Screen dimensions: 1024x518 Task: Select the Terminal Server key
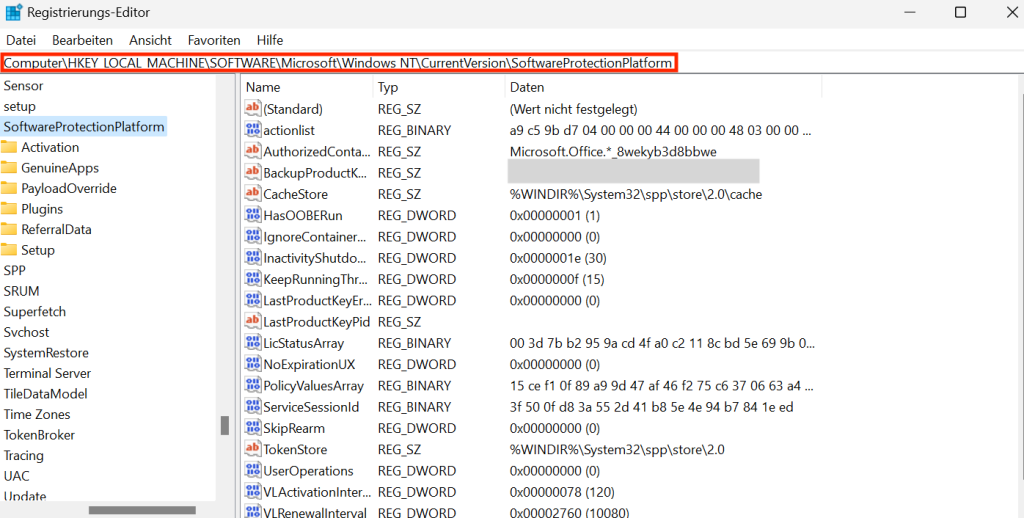pos(47,373)
